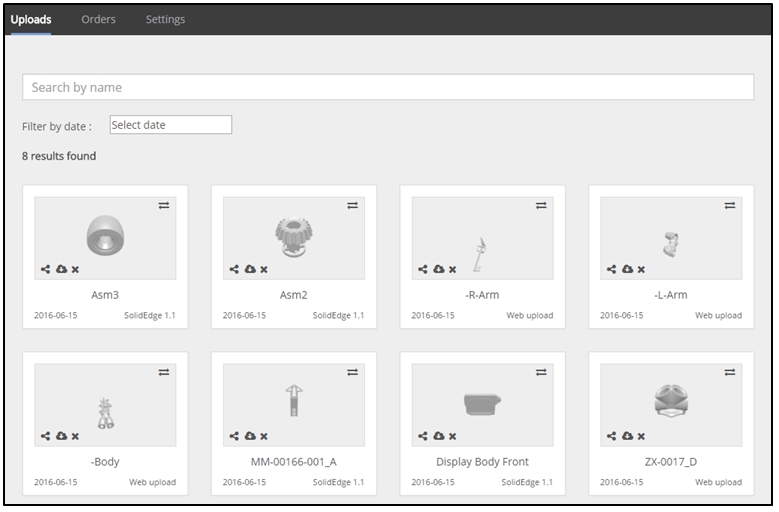
Task: Download the ZX-0017_D model
Action: pyautogui.click(x=627, y=436)
